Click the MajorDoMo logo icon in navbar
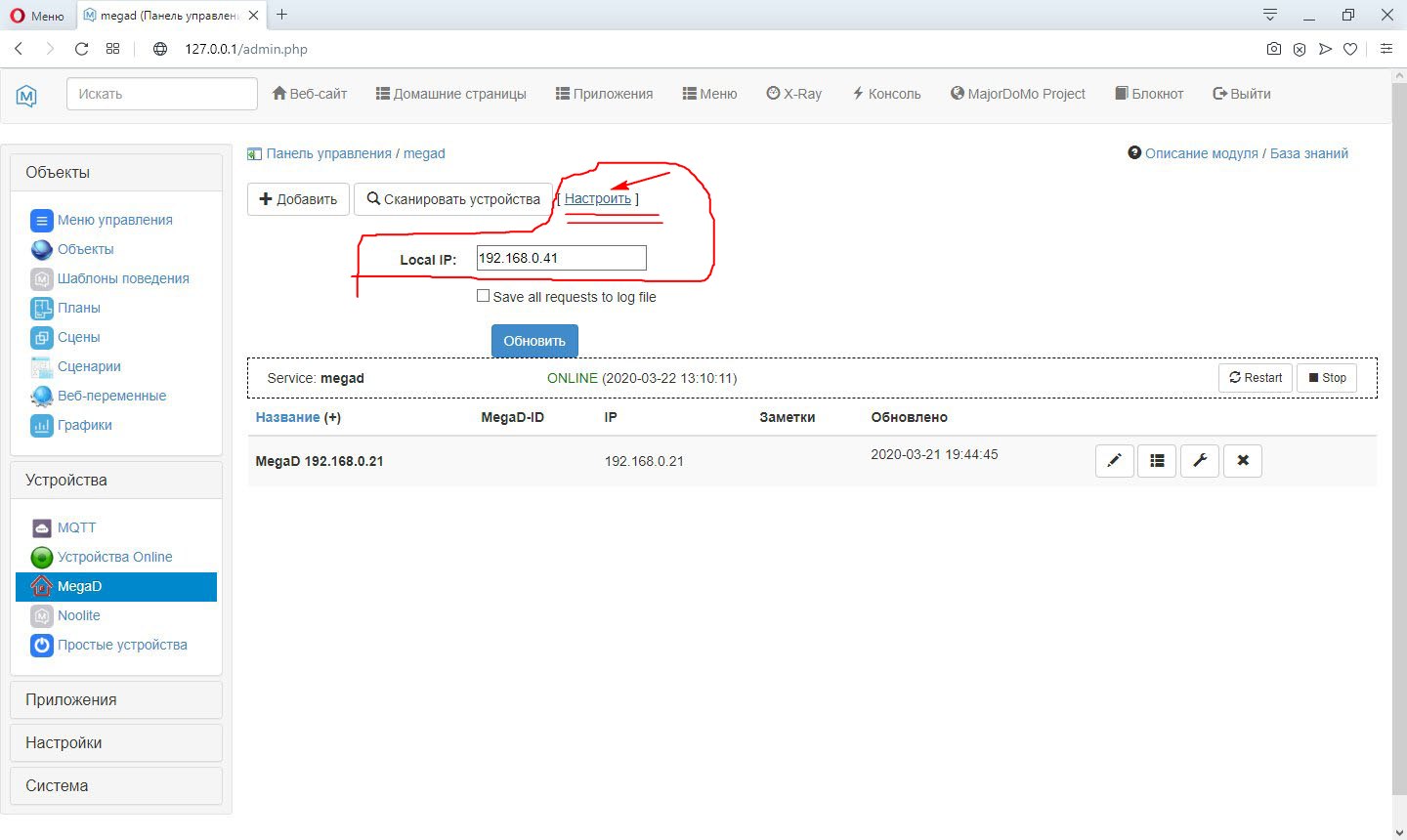Viewport: 1407px width, 840px height. (26, 95)
